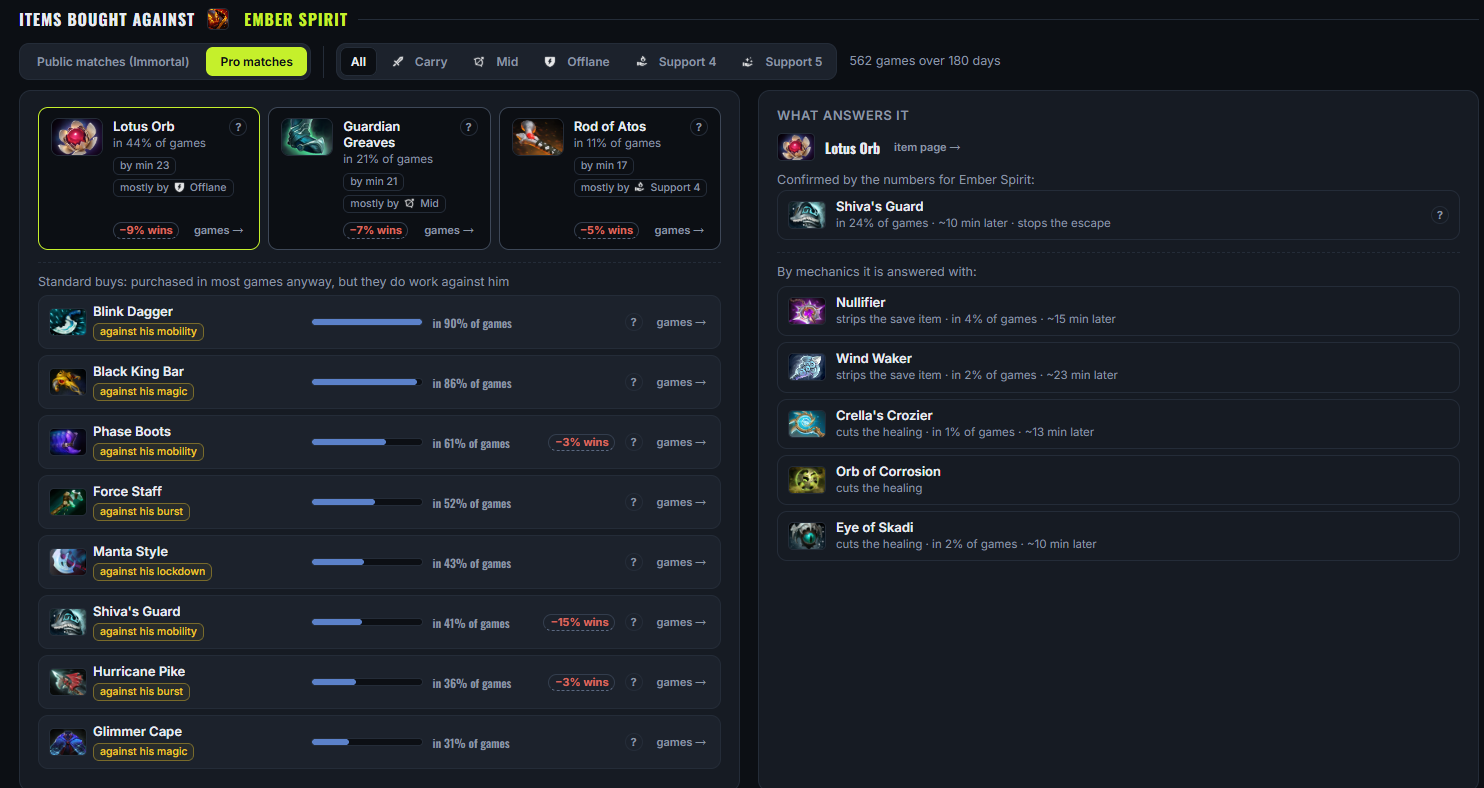Image resolution: width=1484 pixels, height=788 pixels.
Task: Select the Pro matches toggle
Action: click(x=257, y=62)
